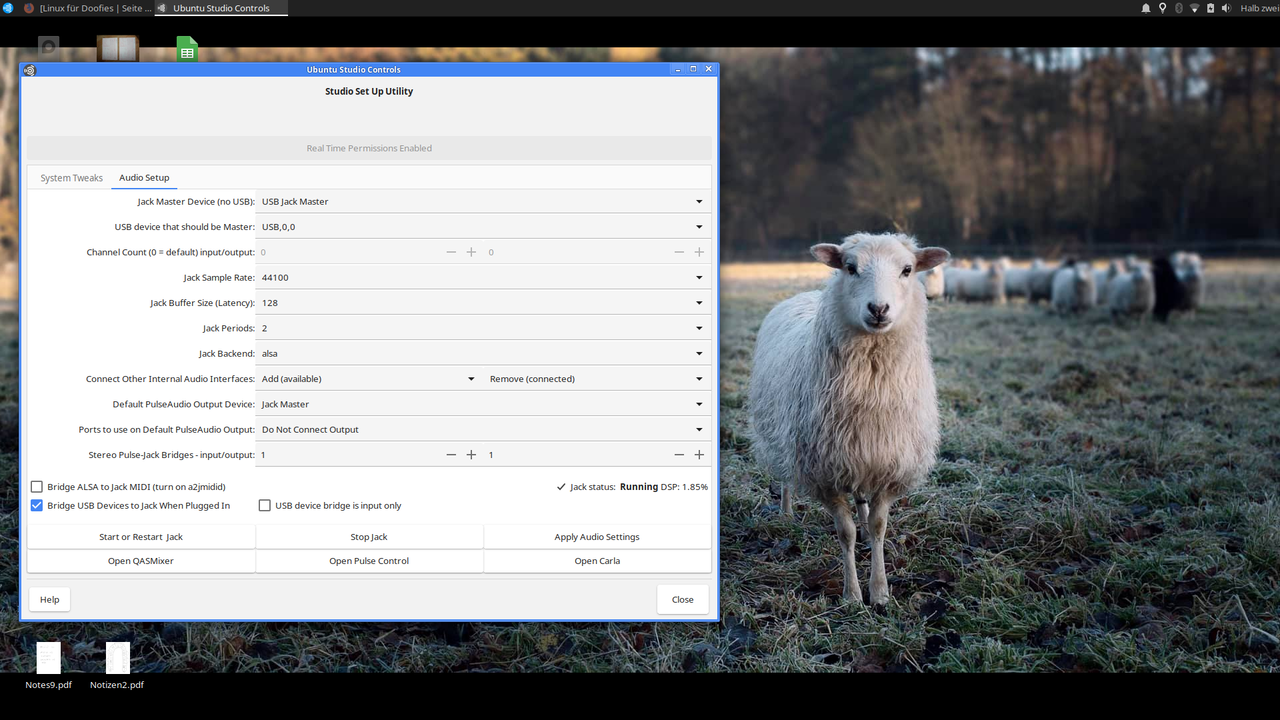1280x720 pixels.
Task: Focus the Pulse-Jack Bridges input number field
Action: click(349, 455)
